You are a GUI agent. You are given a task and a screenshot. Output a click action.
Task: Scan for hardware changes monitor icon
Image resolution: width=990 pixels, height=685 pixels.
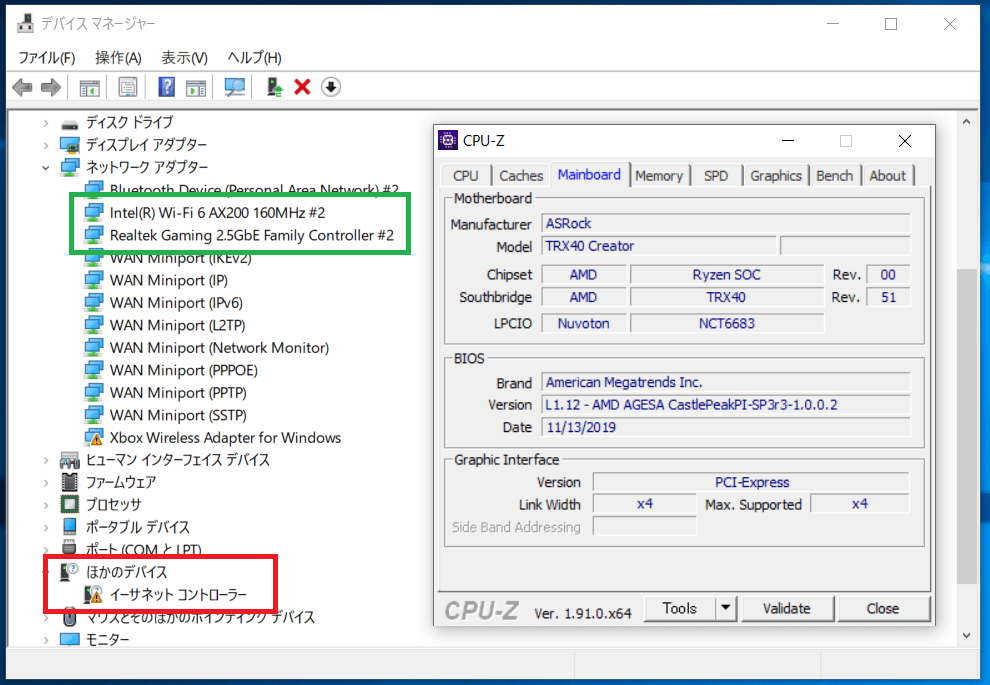coord(234,87)
